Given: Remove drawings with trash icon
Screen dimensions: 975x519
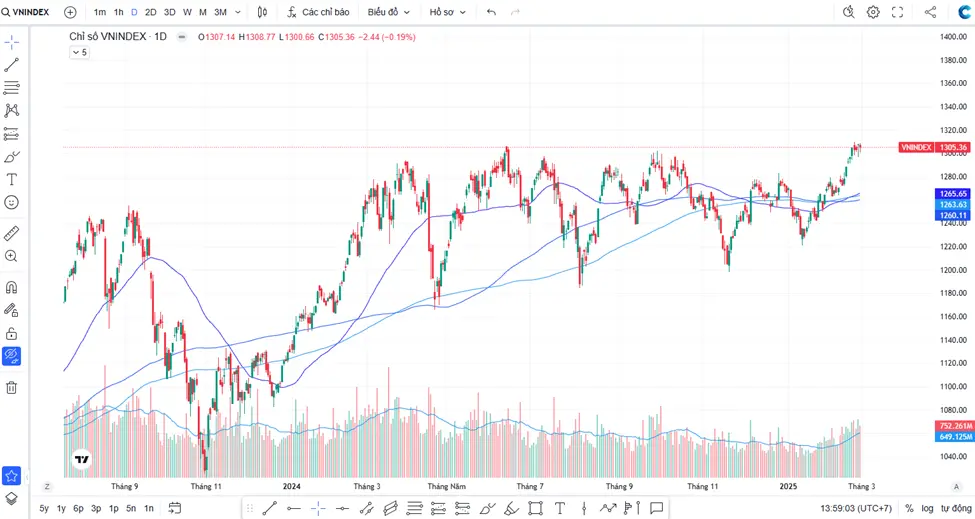Looking at the screenshot, I should 11,388.
